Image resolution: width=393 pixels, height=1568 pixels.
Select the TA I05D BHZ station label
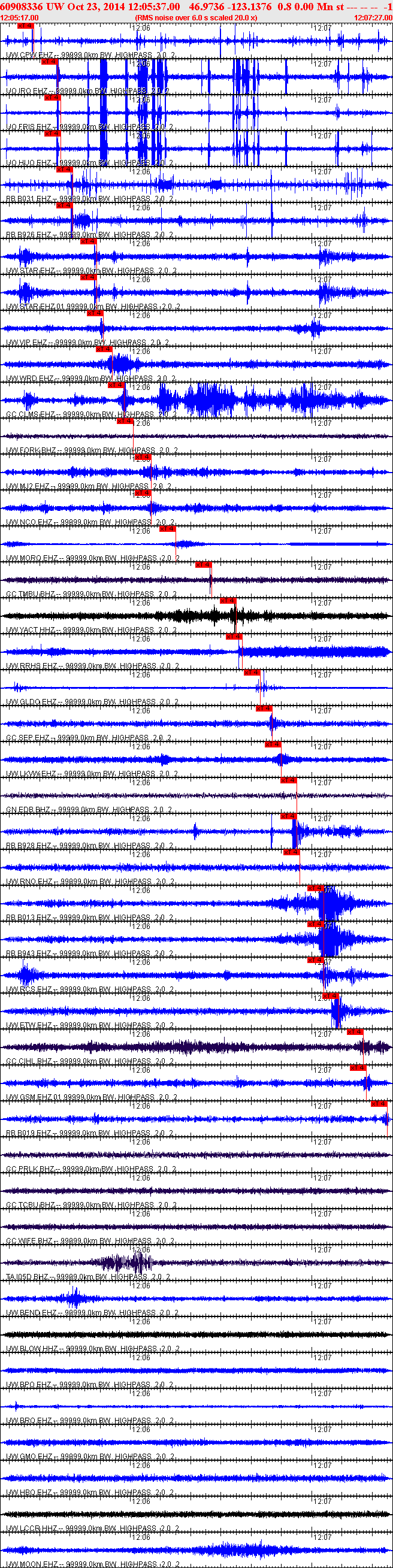[x=87, y=1276]
